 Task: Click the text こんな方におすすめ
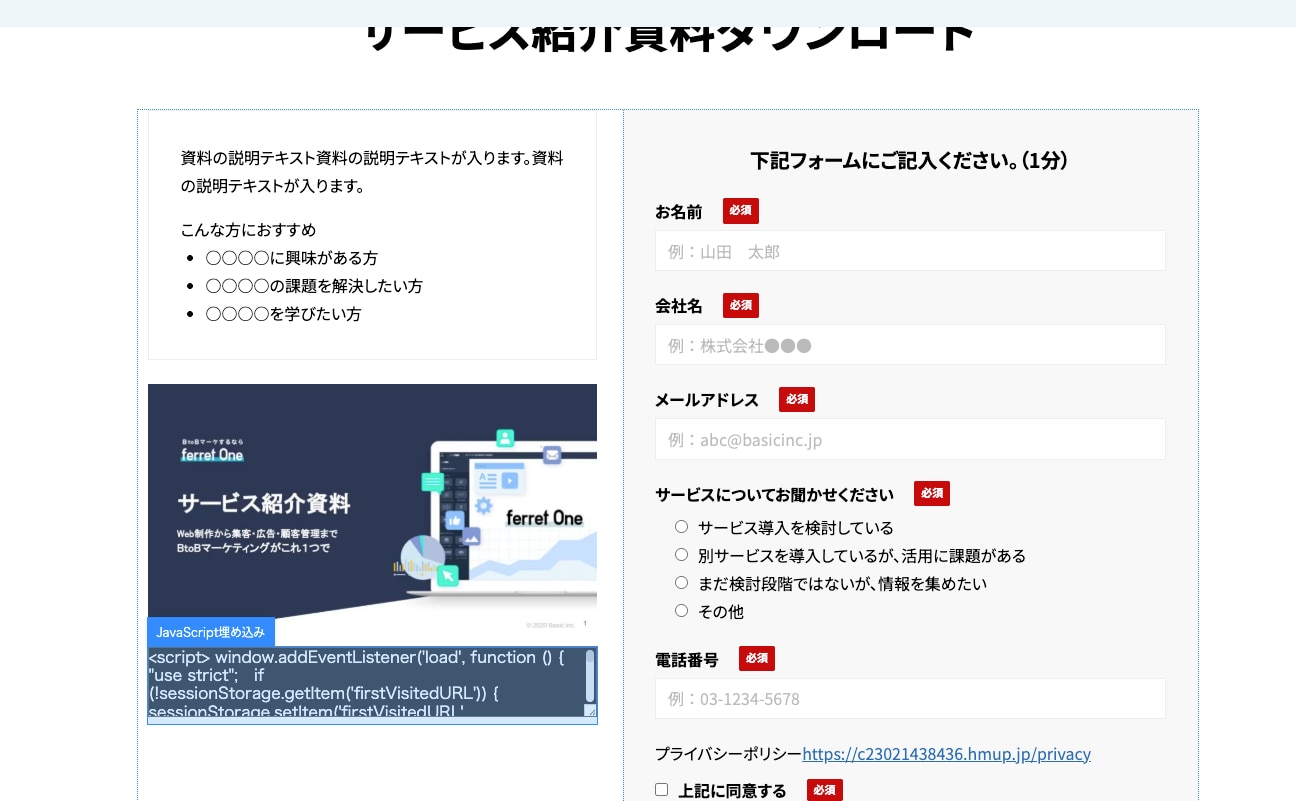point(248,230)
